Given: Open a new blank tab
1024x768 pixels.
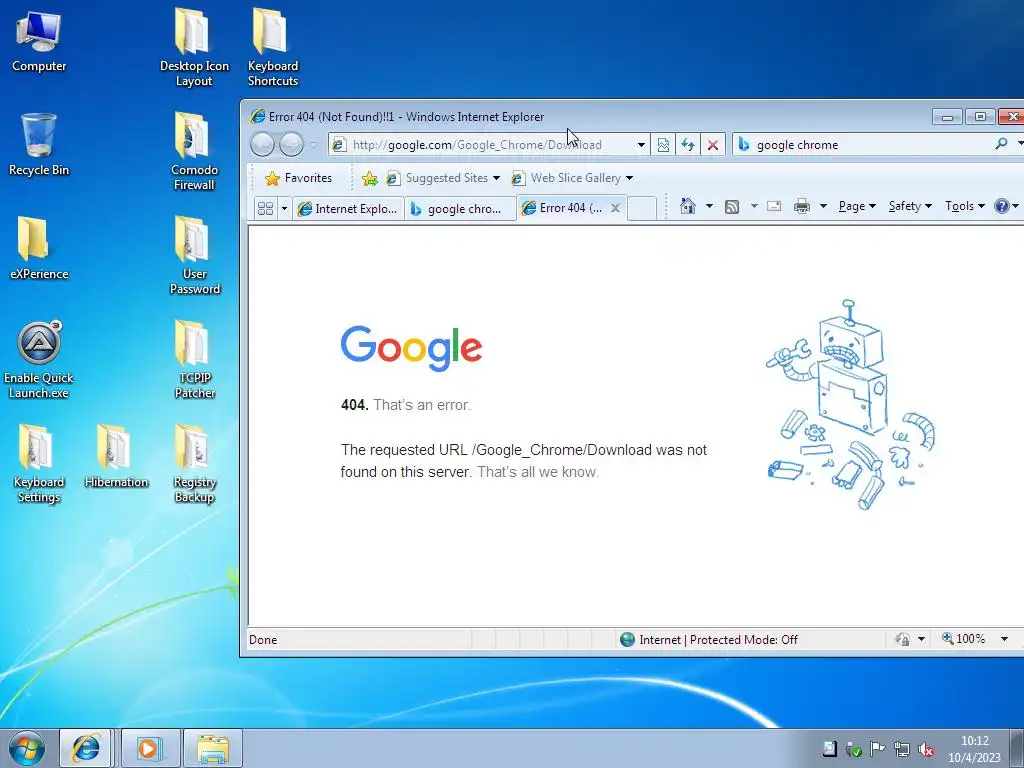Looking at the screenshot, I should (642, 209).
